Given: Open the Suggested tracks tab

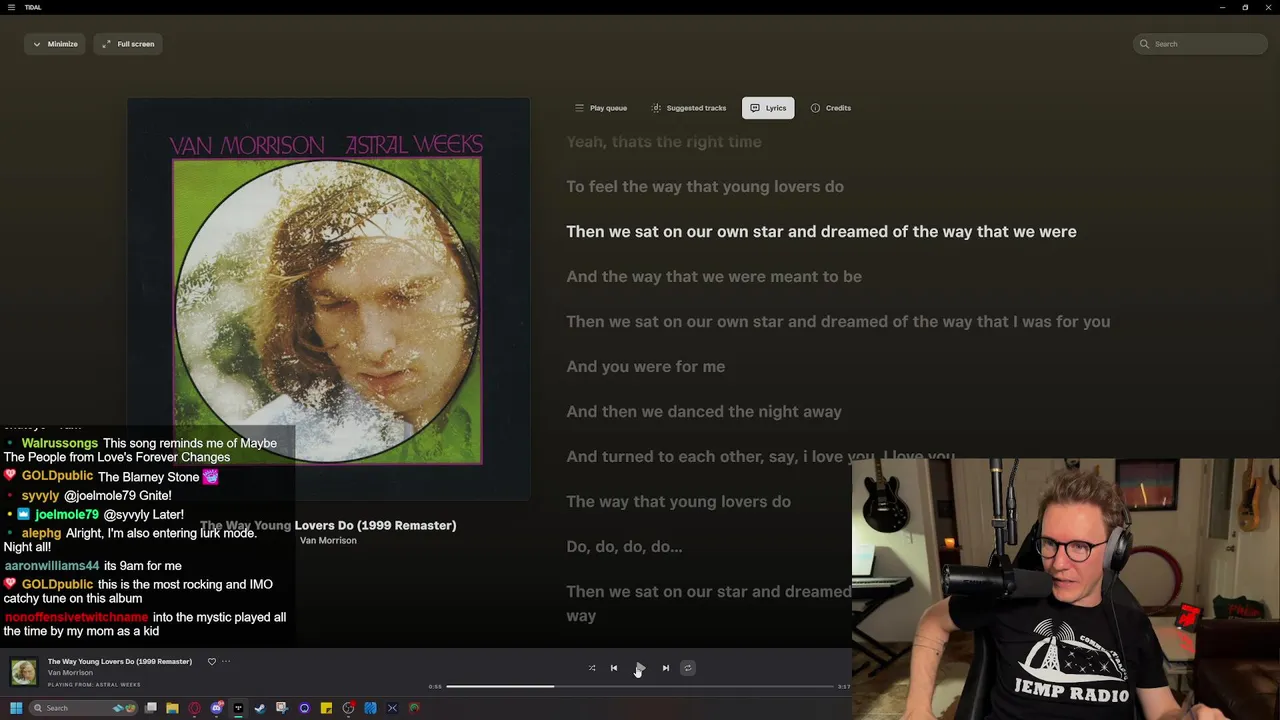Looking at the screenshot, I should 688,108.
